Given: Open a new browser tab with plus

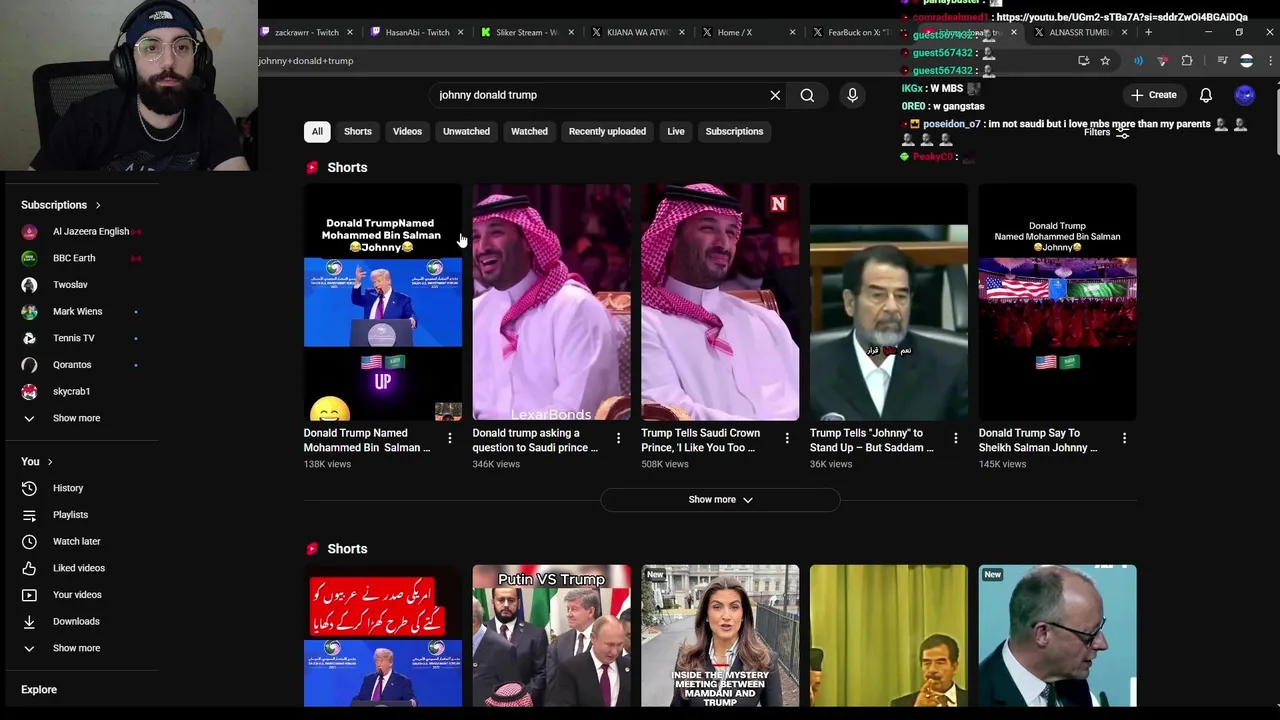Looking at the screenshot, I should tap(1148, 32).
